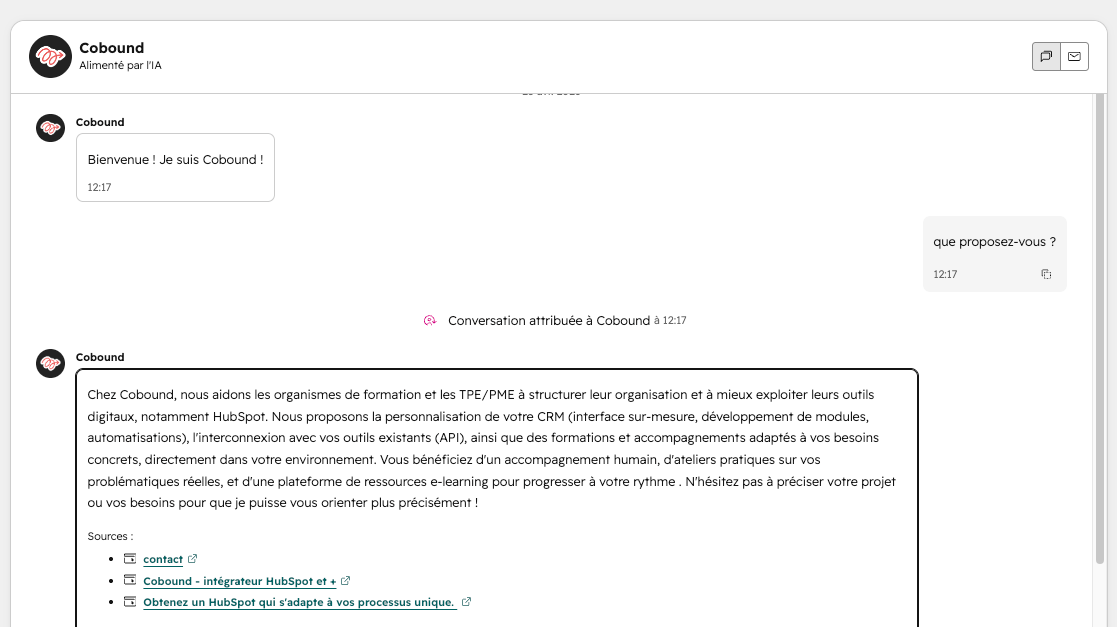Click Cobound avatar beside the welcome message
Viewport: 1117px width, 627px height.
click(x=50, y=128)
